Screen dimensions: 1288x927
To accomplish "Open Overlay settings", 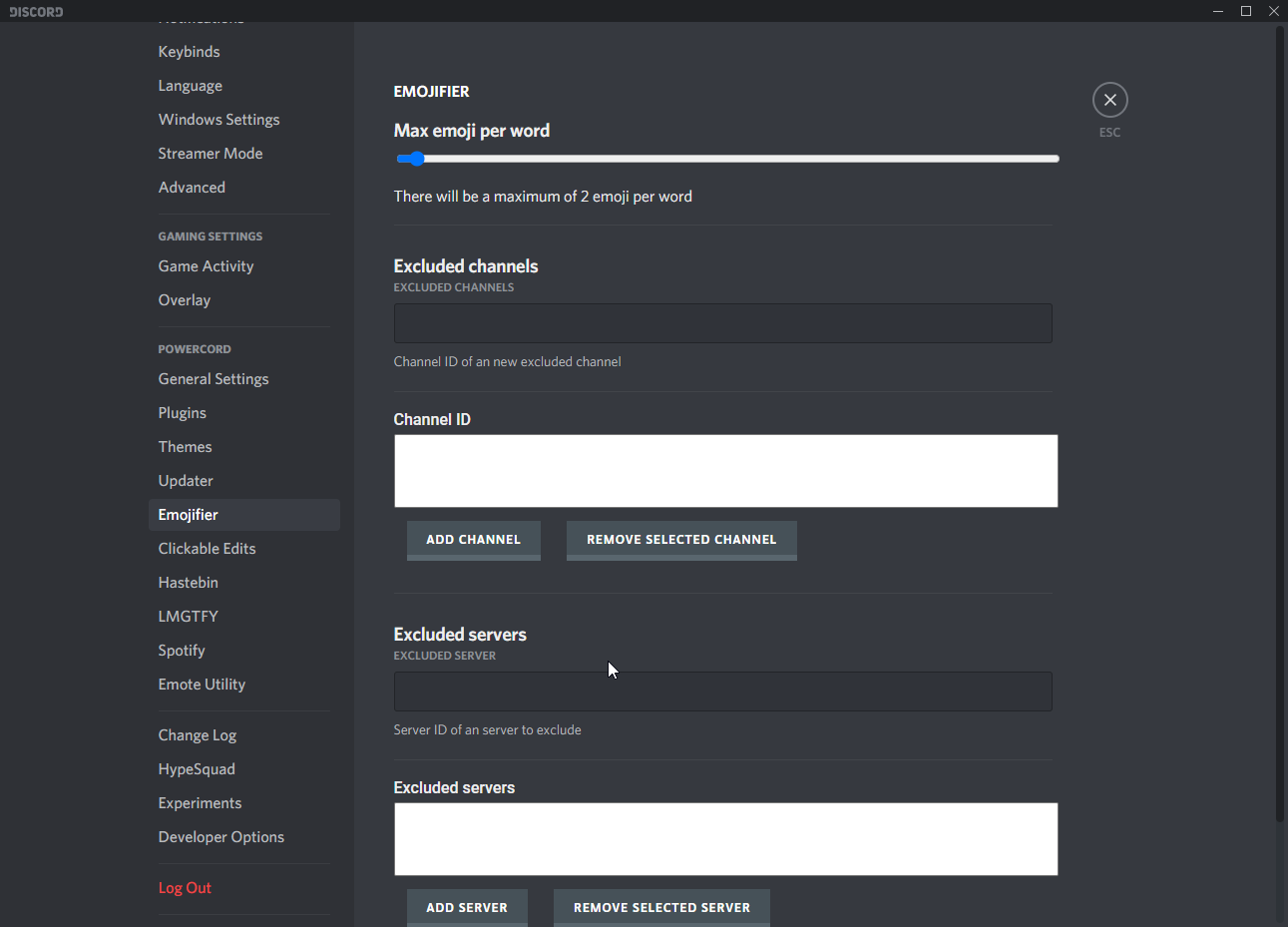I will click(x=243, y=300).
